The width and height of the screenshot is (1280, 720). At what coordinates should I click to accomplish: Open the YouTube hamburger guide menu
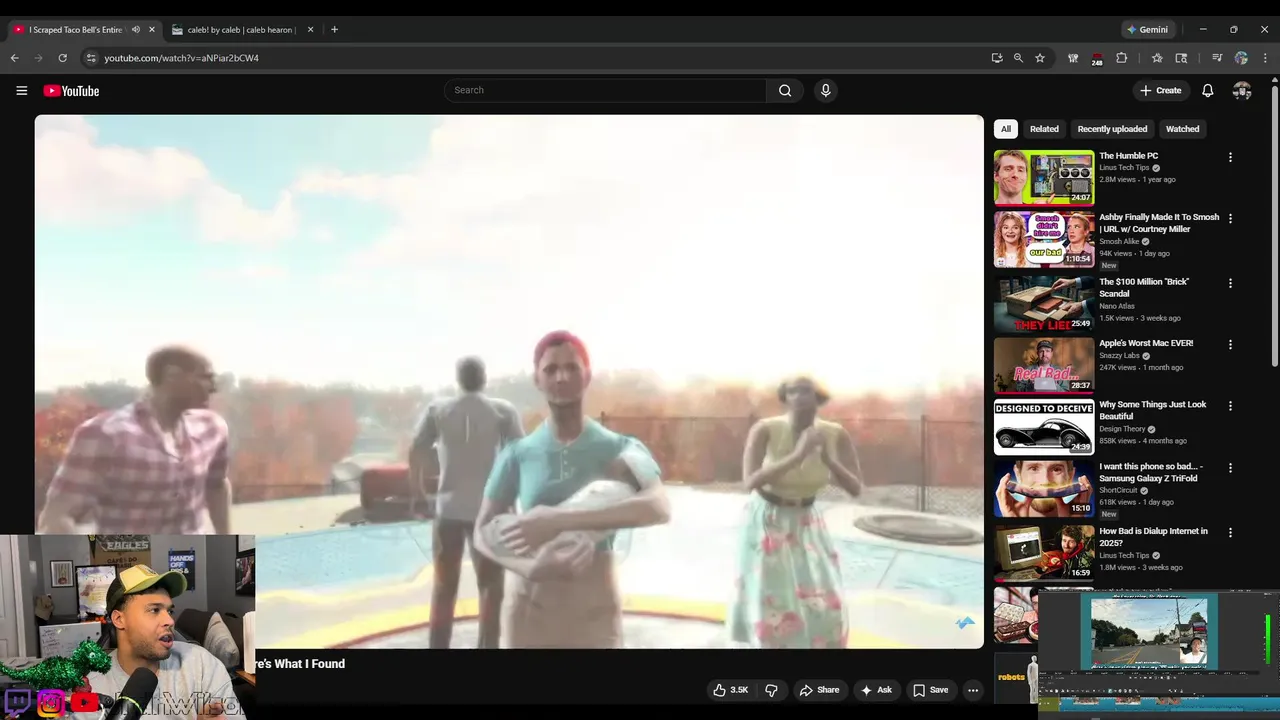(x=21, y=91)
